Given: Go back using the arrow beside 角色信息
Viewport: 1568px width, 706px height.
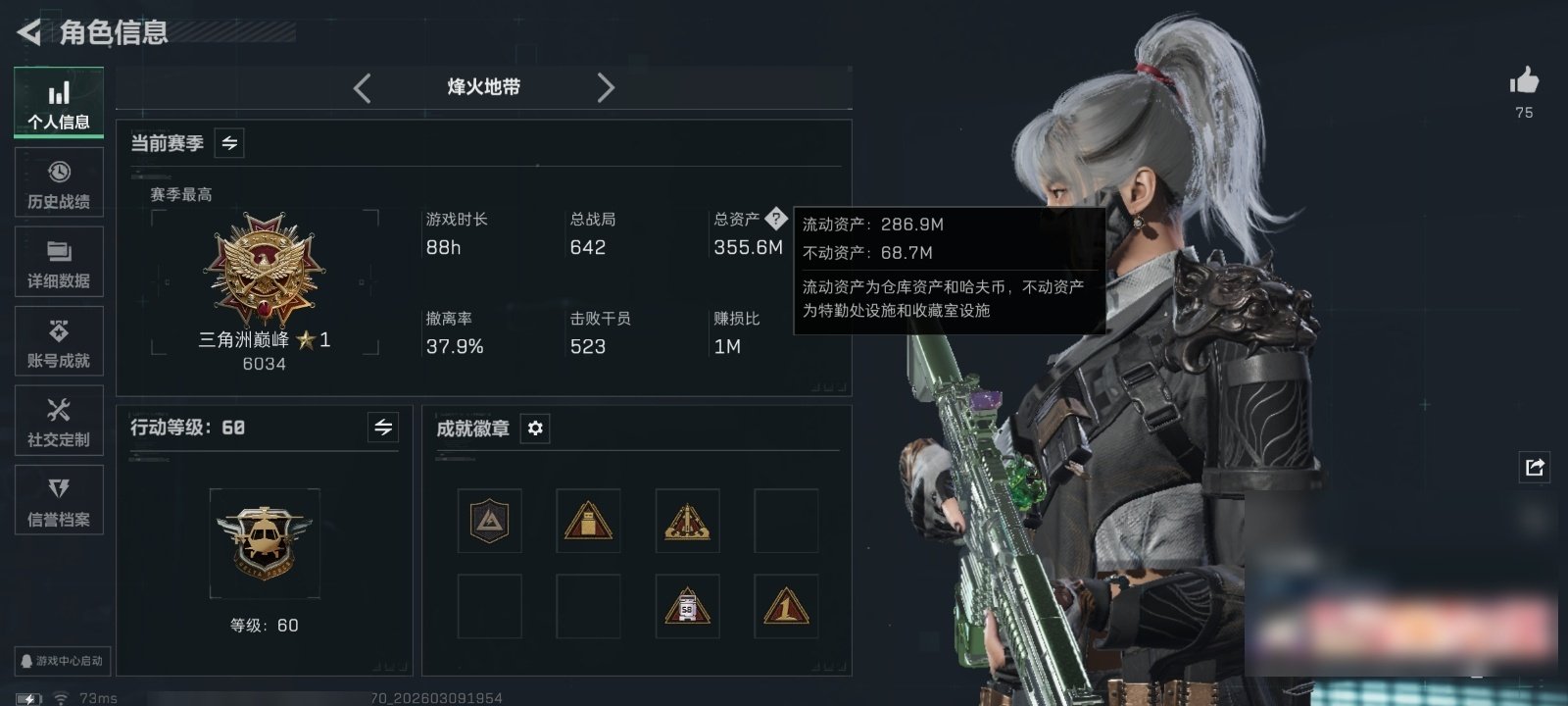Looking at the screenshot, I should pyautogui.click(x=29, y=32).
